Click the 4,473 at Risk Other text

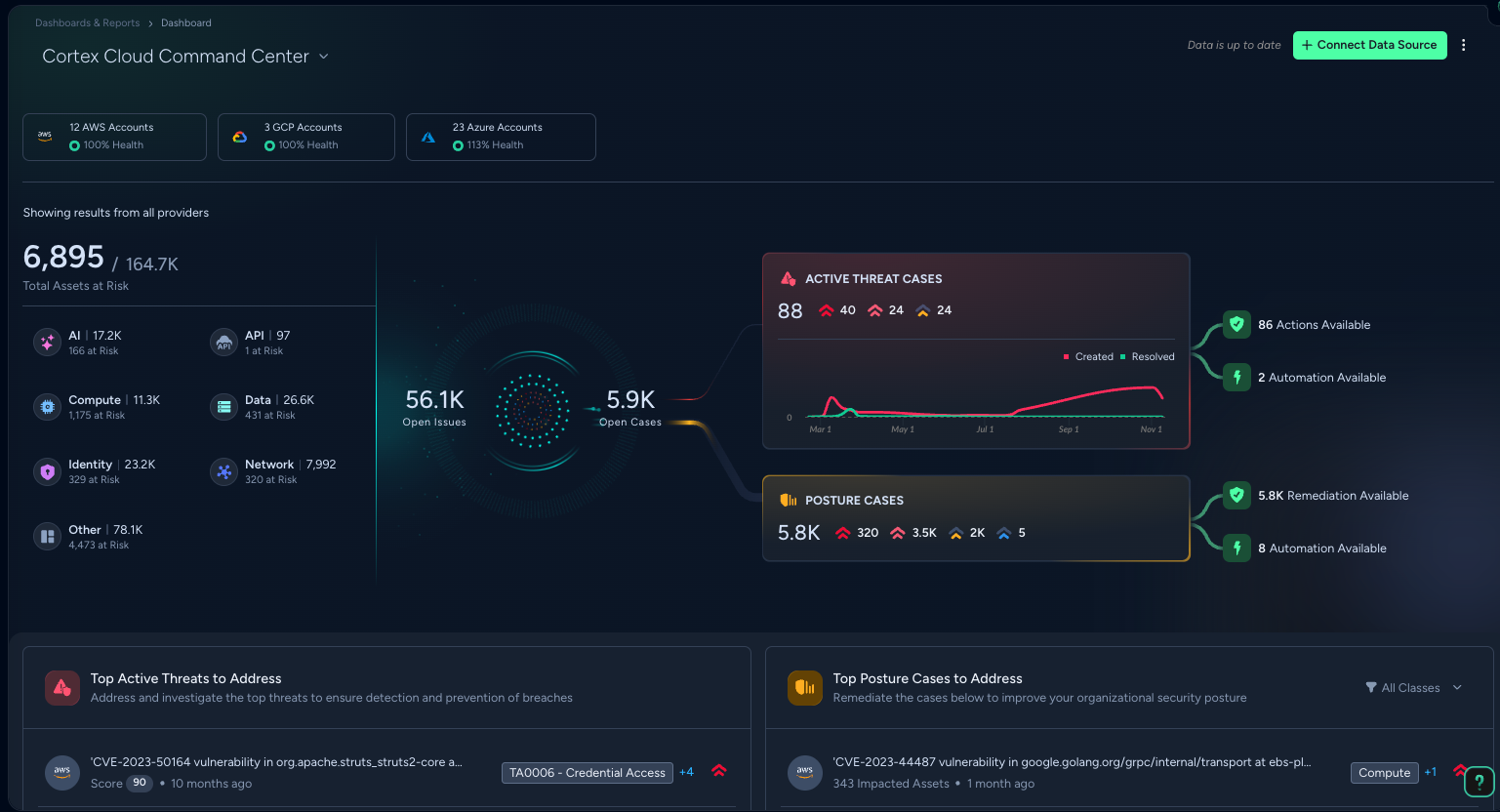tap(99, 546)
